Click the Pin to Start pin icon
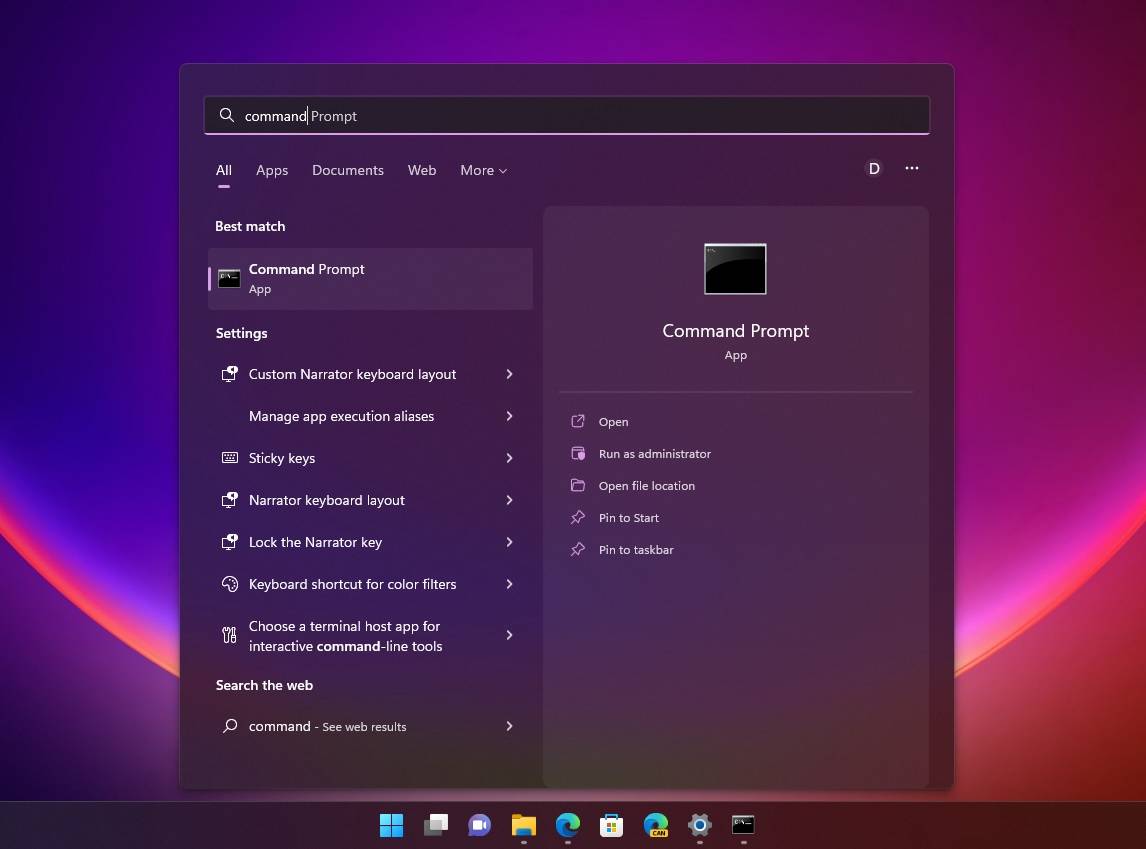Screen dimensions: 1146x849 (x=578, y=517)
